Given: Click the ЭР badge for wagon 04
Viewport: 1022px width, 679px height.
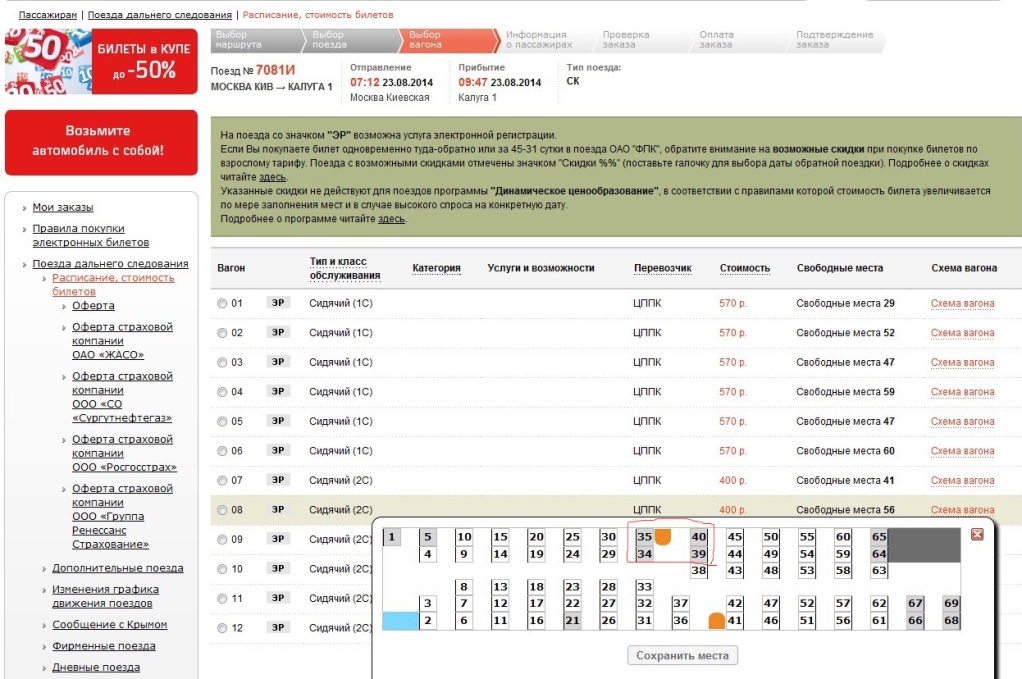Looking at the screenshot, I should tap(281, 392).
